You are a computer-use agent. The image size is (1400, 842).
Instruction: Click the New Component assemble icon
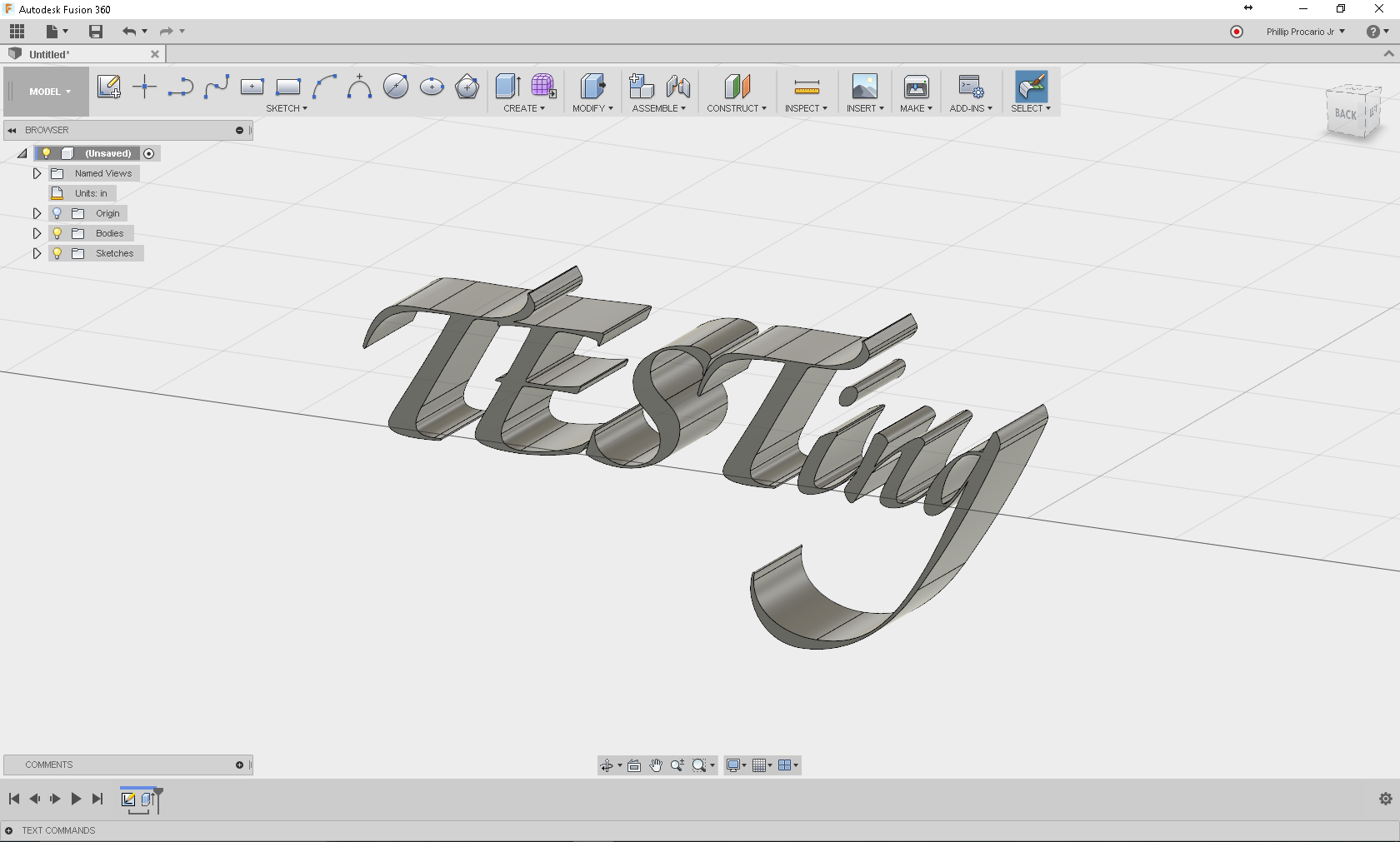(x=641, y=87)
